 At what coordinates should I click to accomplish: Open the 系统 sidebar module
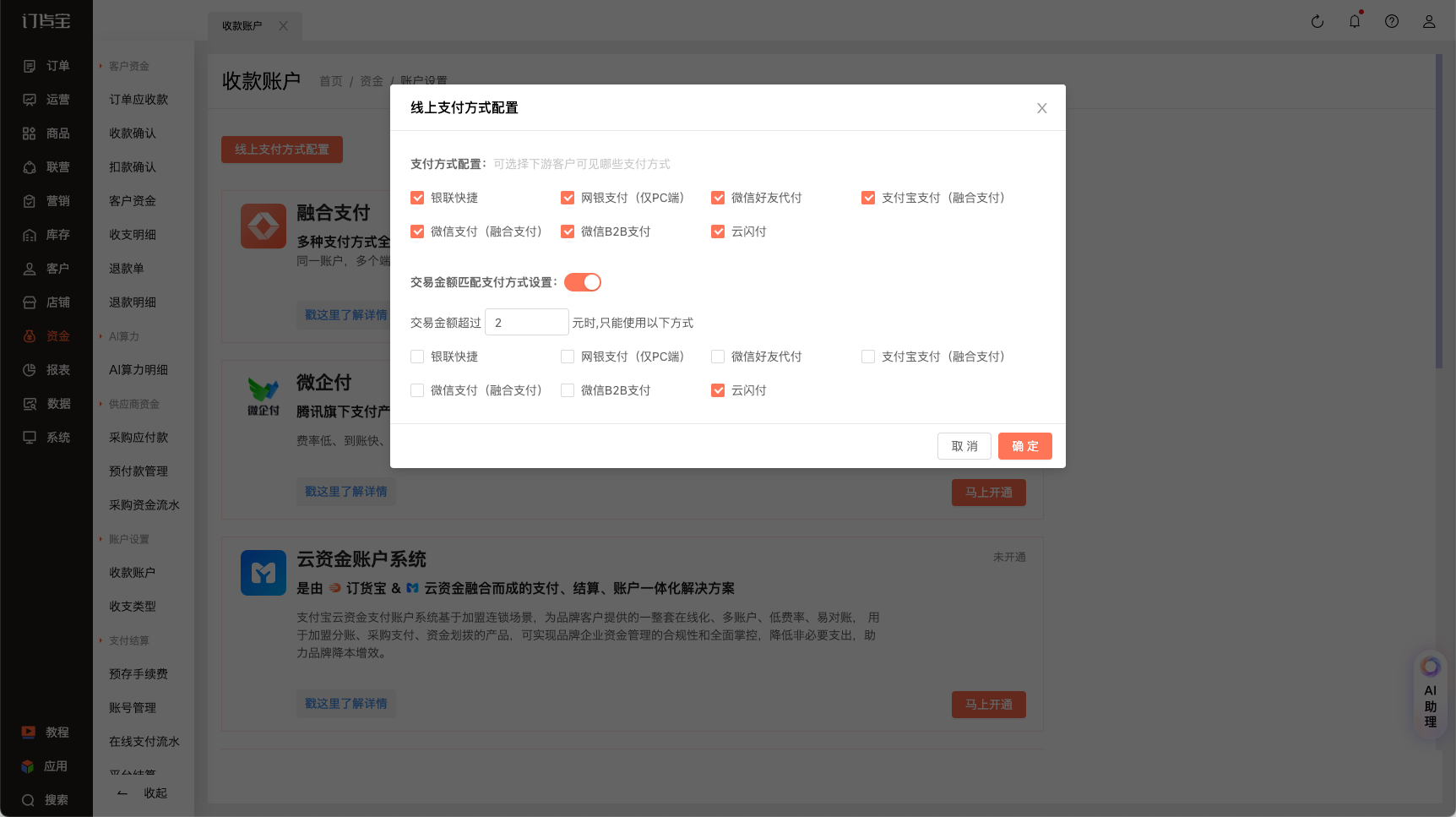(x=46, y=438)
